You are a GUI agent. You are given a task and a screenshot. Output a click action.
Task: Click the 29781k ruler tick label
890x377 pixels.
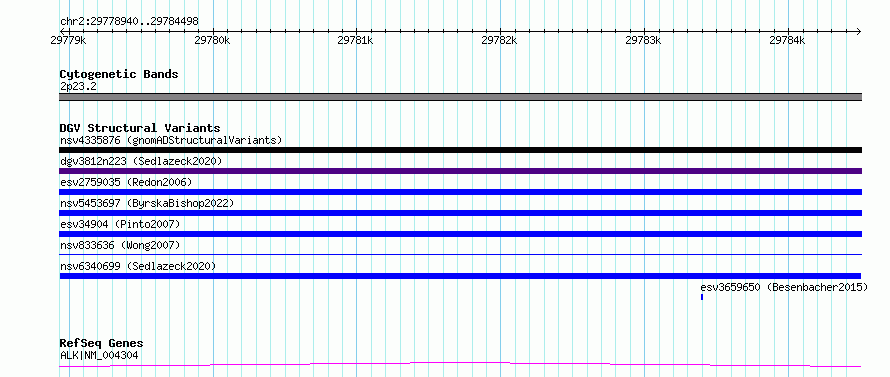pos(355,40)
